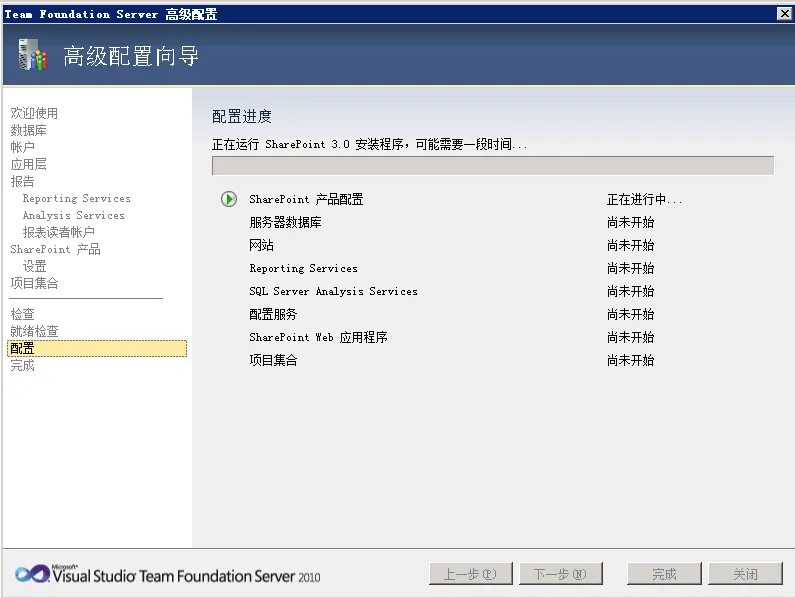Click the 下一步(N) button
This screenshot has height=598, width=795.
(x=560, y=574)
